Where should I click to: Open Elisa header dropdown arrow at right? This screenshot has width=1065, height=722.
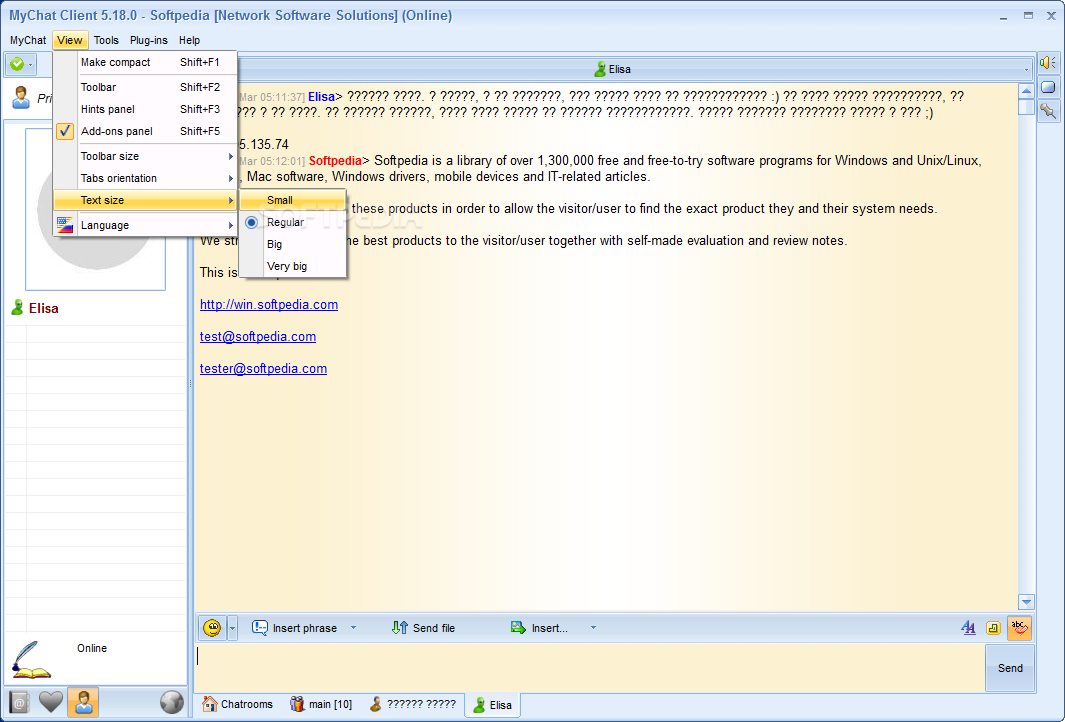click(x=1026, y=69)
